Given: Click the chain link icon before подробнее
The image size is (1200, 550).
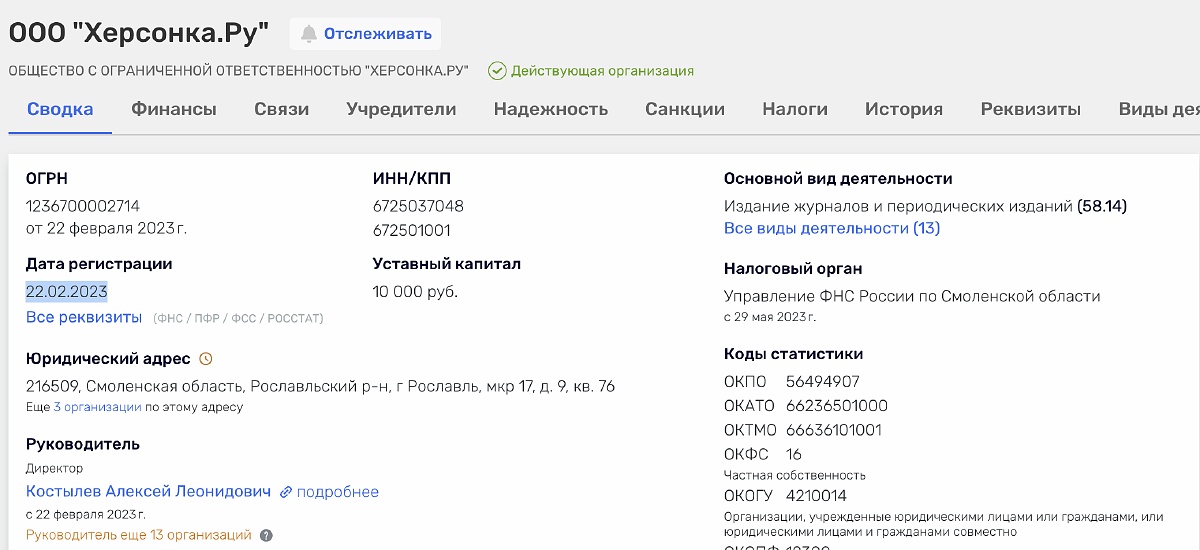Looking at the screenshot, I should click(x=286, y=492).
